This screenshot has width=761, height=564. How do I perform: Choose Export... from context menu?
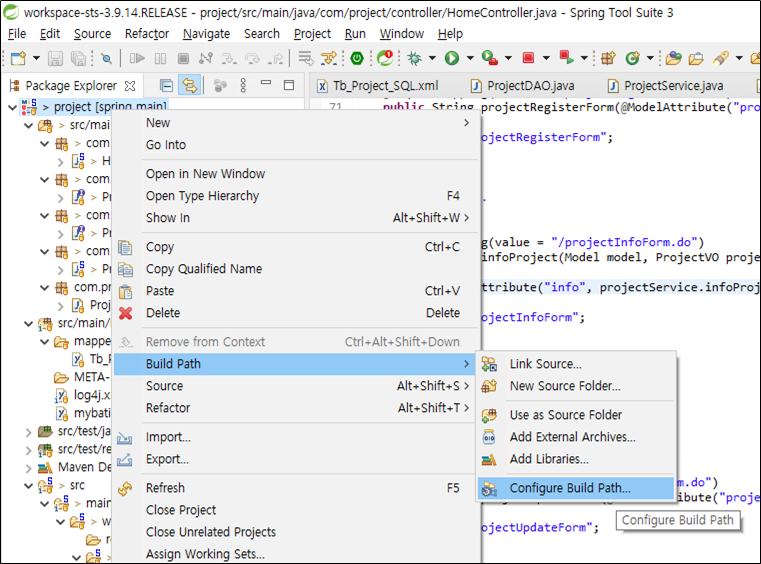pos(296,459)
